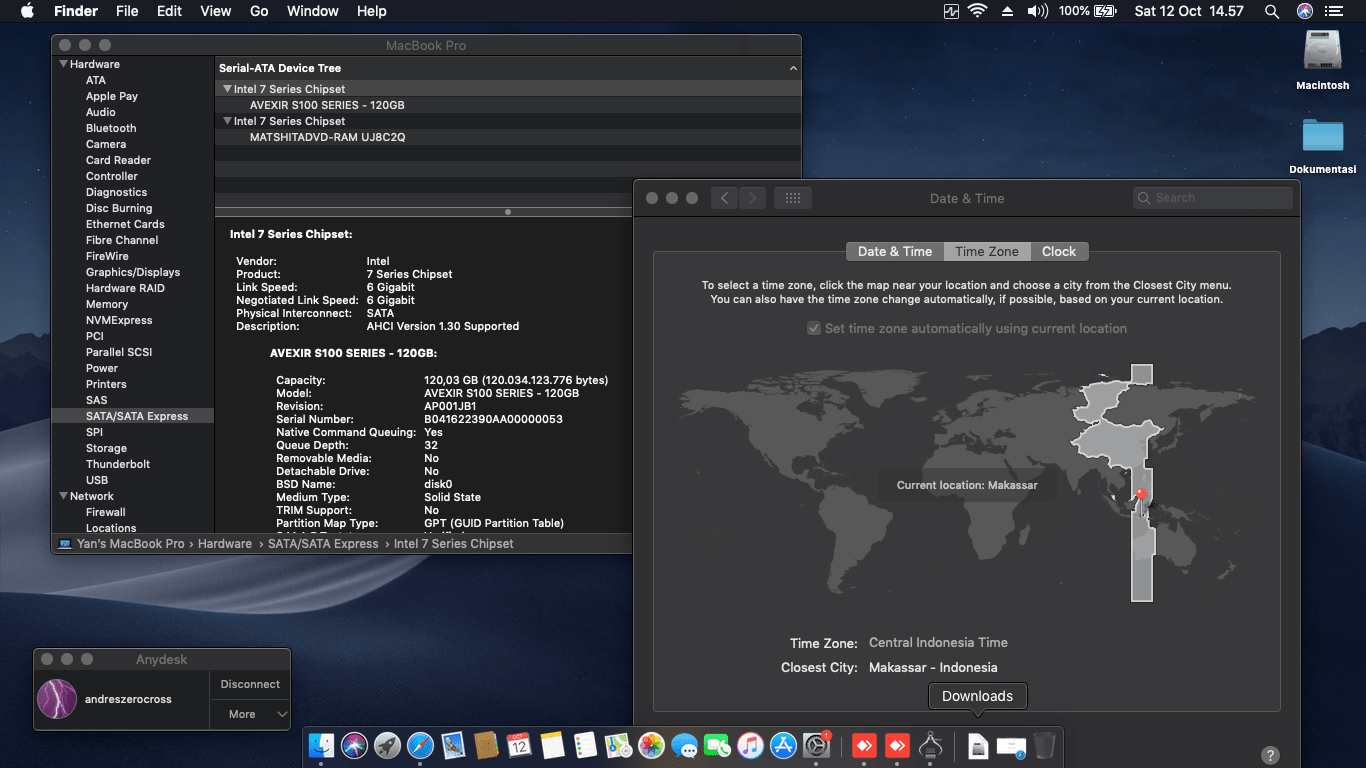1366x768 pixels.
Task: Switch to the Date & Time tab
Action: [x=894, y=251]
